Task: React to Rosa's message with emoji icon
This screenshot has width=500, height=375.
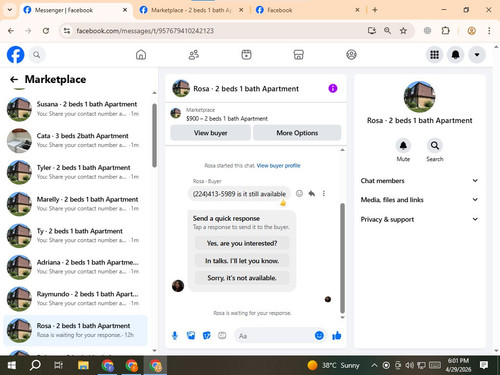Action: click(299, 193)
